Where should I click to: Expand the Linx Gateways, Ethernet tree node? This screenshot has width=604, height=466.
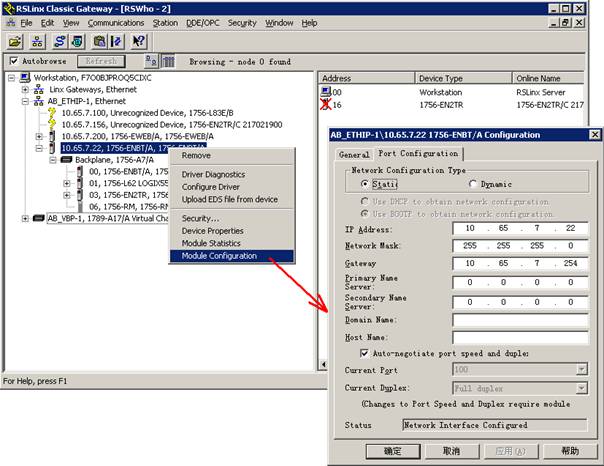[25, 89]
